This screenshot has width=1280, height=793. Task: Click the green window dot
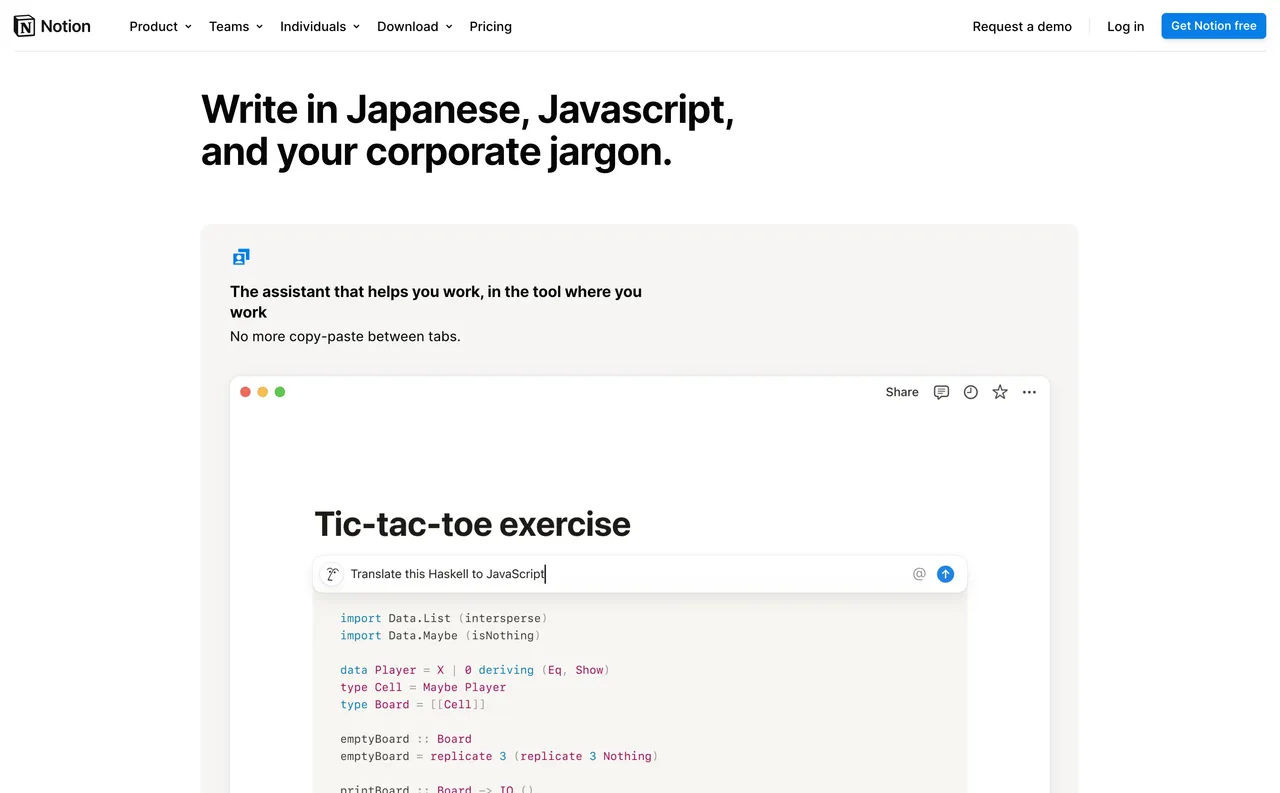[x=280, y=392]
